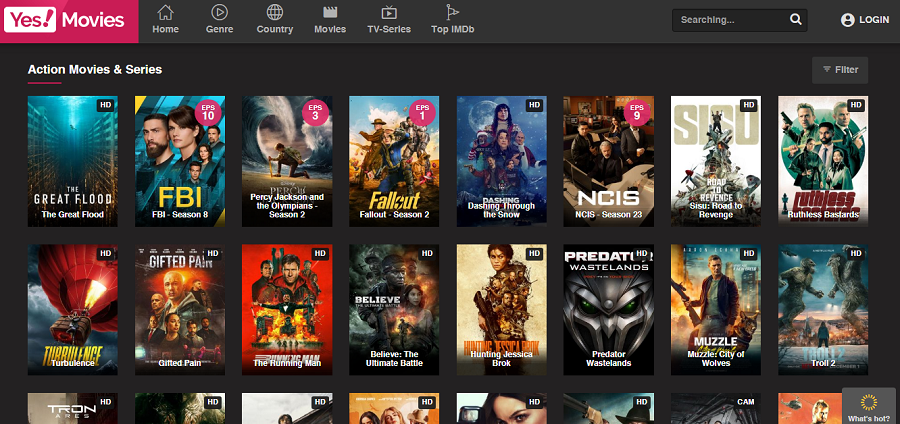Click the HD badge on Turbulence poster
This screenshot has height=424, width=900.
pos(105,254)
